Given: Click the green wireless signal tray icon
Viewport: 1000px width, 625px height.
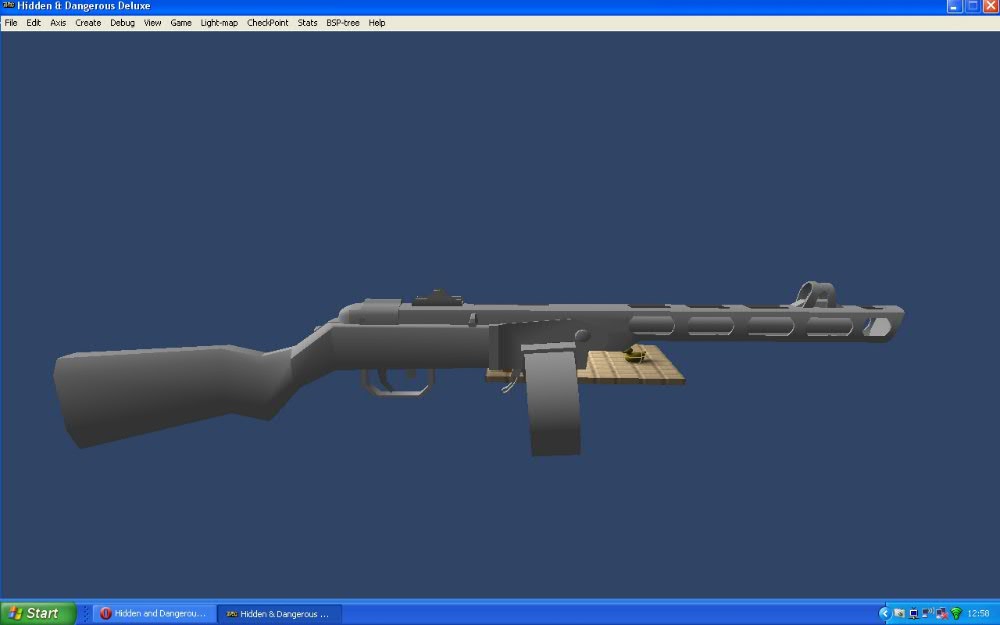Looking at the screenshot, I should (956, 613).
